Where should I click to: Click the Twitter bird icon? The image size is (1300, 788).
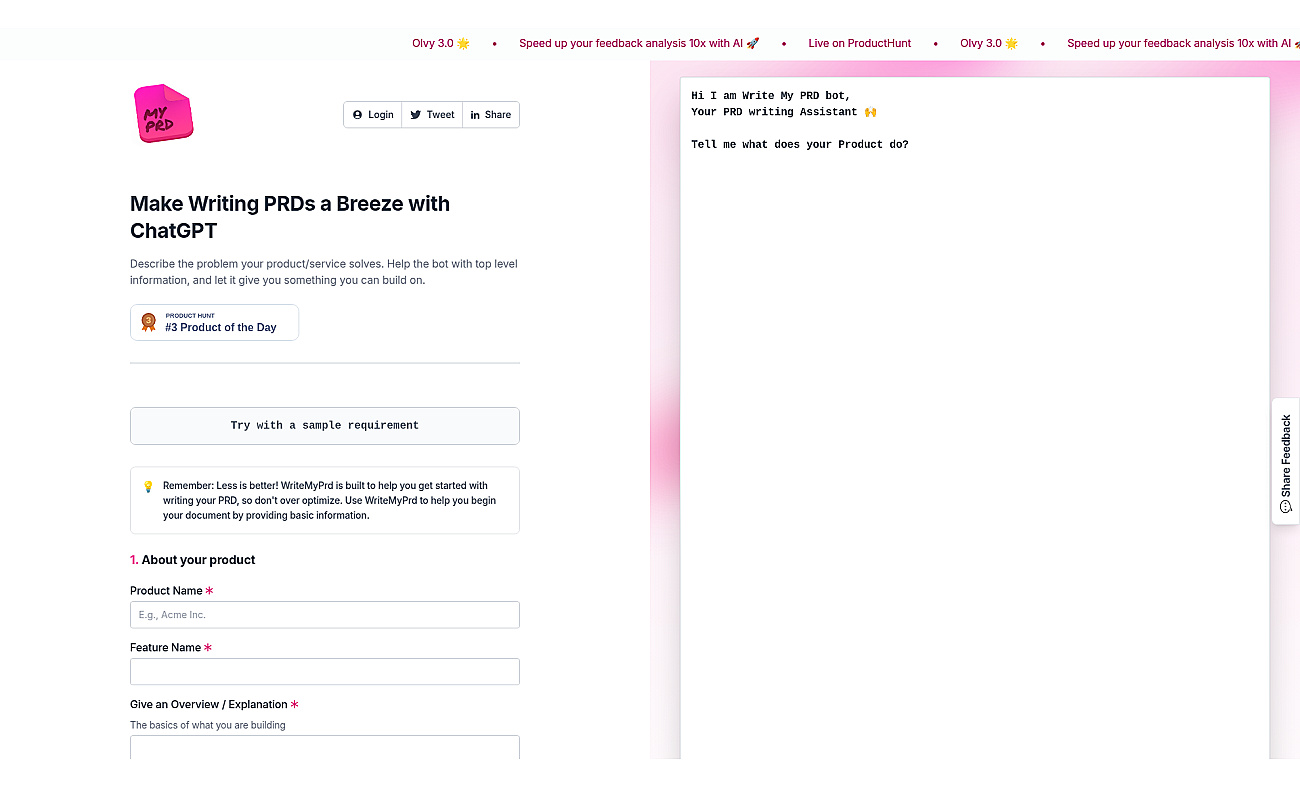tap(415, 115)
